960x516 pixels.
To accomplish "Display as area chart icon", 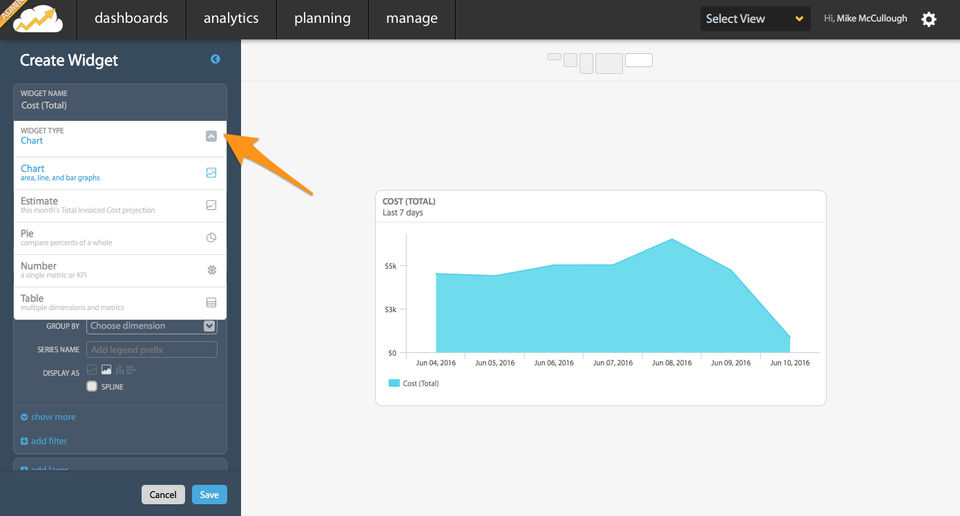I will pyautogui.click(x=107, y=370).
